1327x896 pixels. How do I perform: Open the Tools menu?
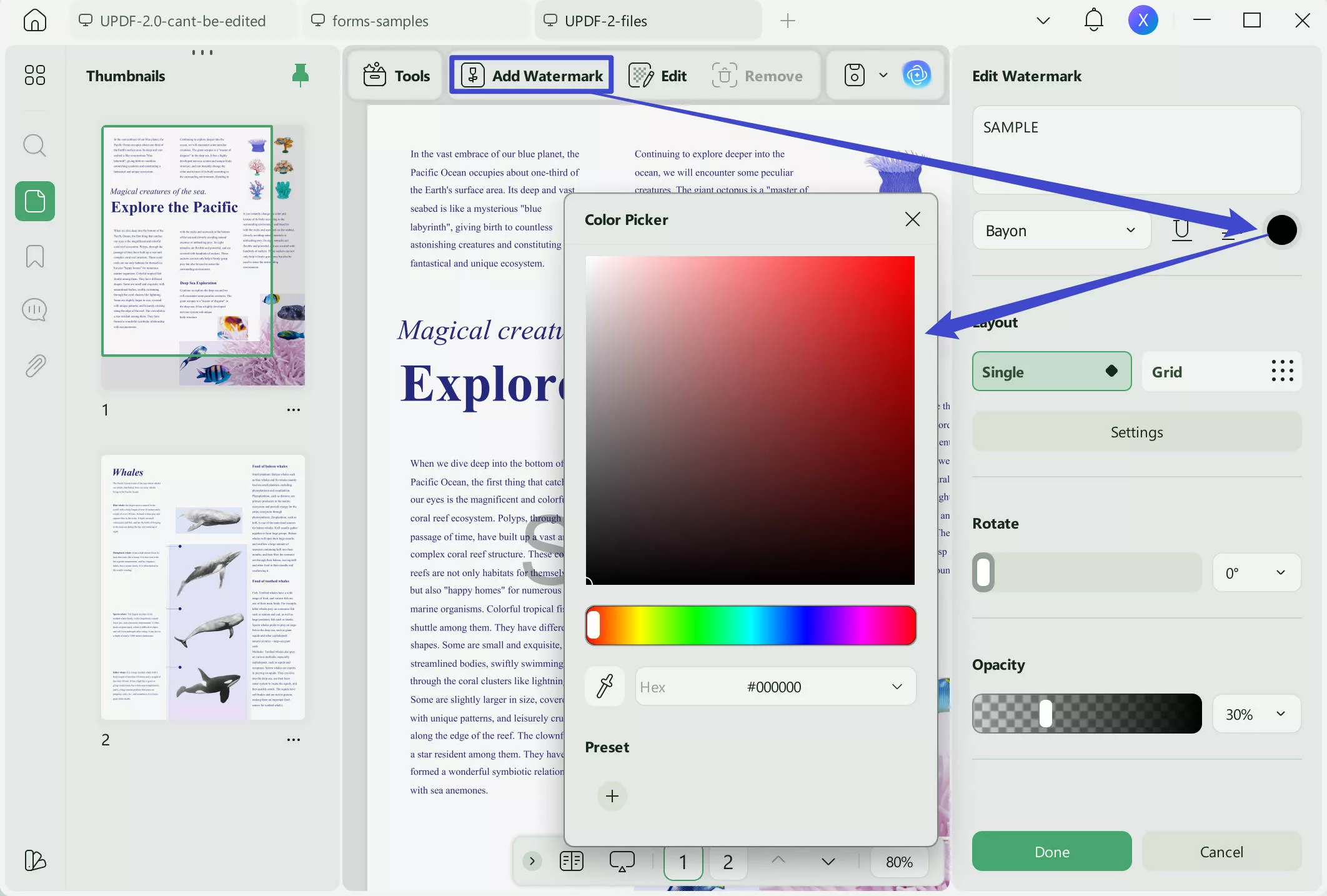point(397,76)
